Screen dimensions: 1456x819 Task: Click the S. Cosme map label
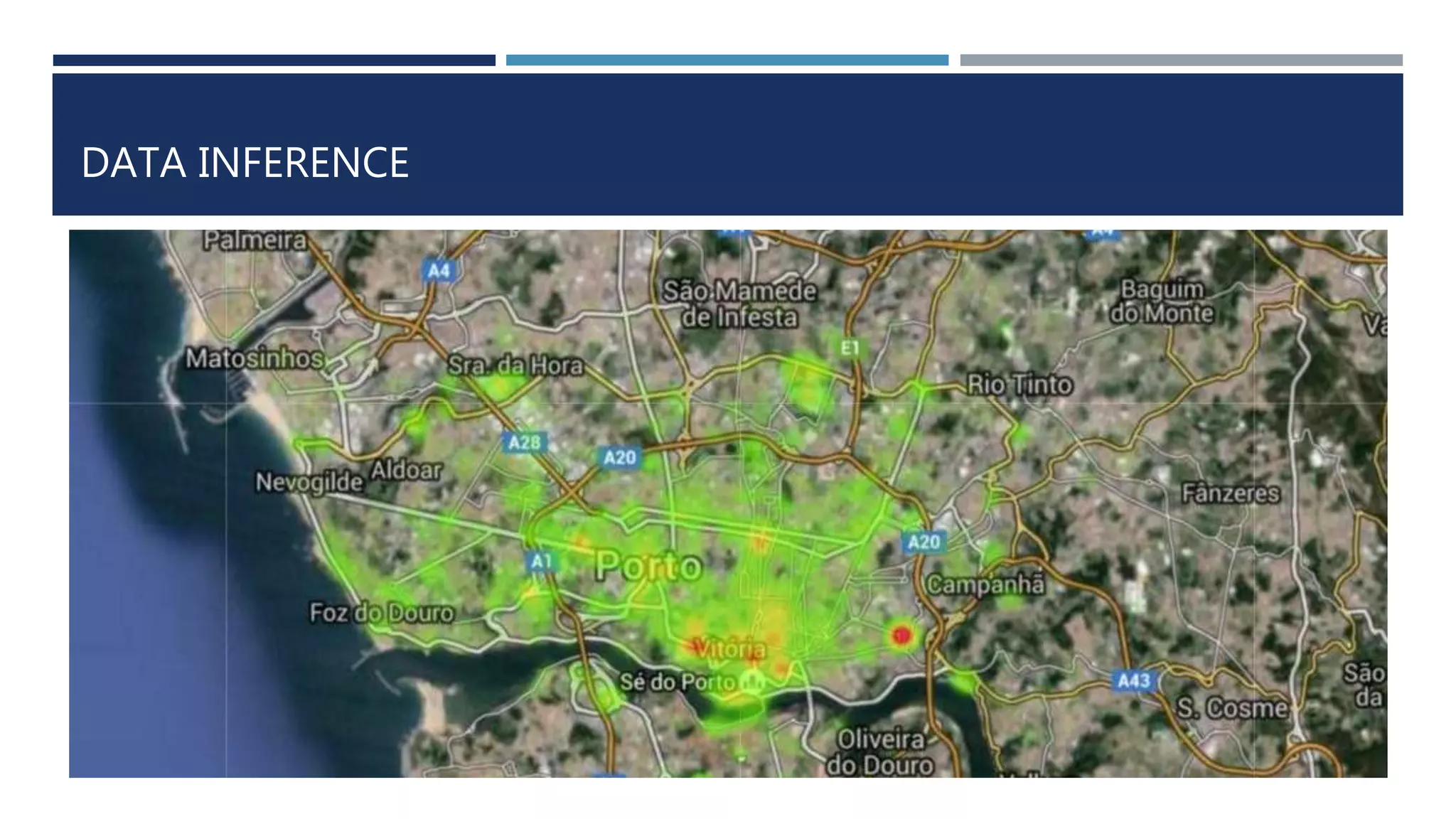1231,707
